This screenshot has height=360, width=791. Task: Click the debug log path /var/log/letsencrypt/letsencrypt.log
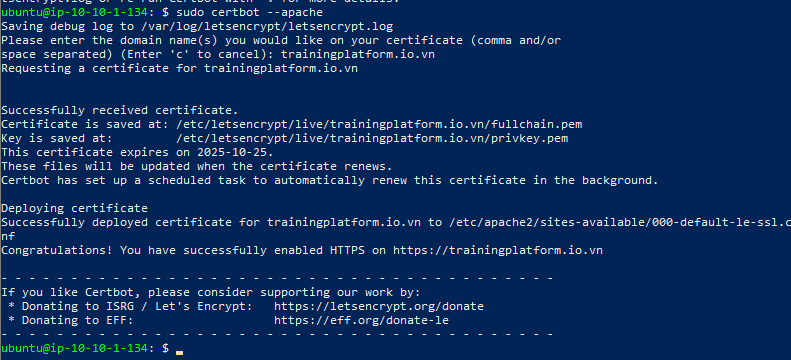(267, 26)
